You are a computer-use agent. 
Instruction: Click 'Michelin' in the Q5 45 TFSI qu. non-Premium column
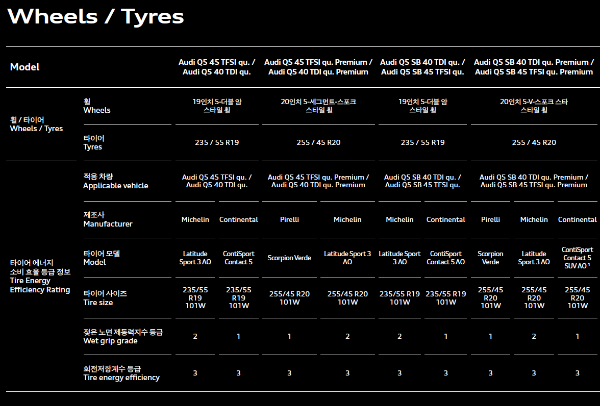coord(195,220)
